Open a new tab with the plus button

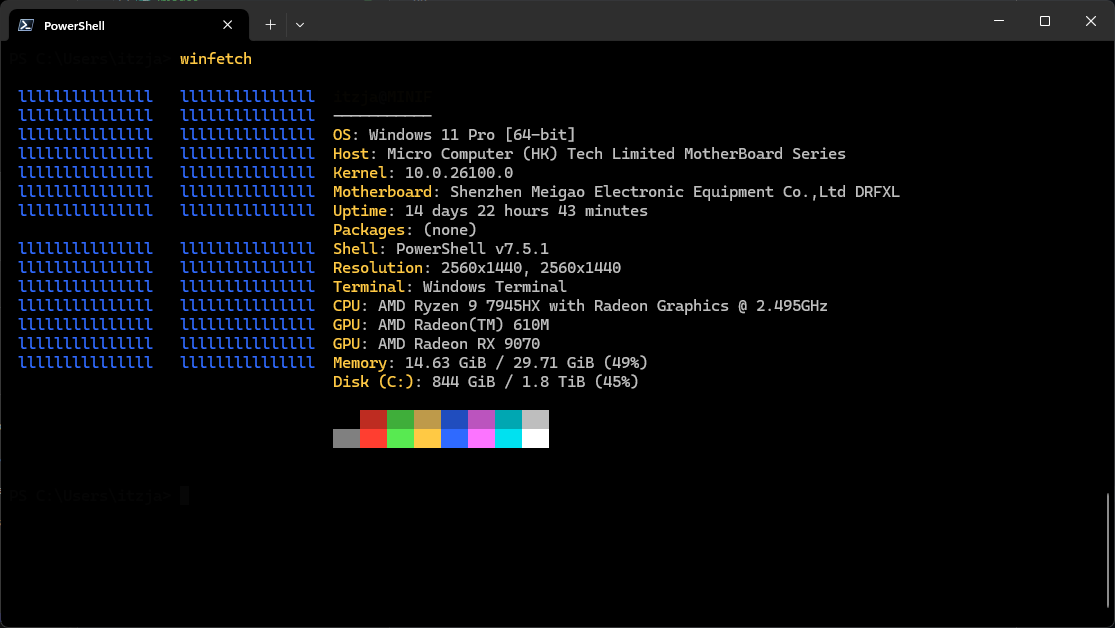[x=269, y=24]
